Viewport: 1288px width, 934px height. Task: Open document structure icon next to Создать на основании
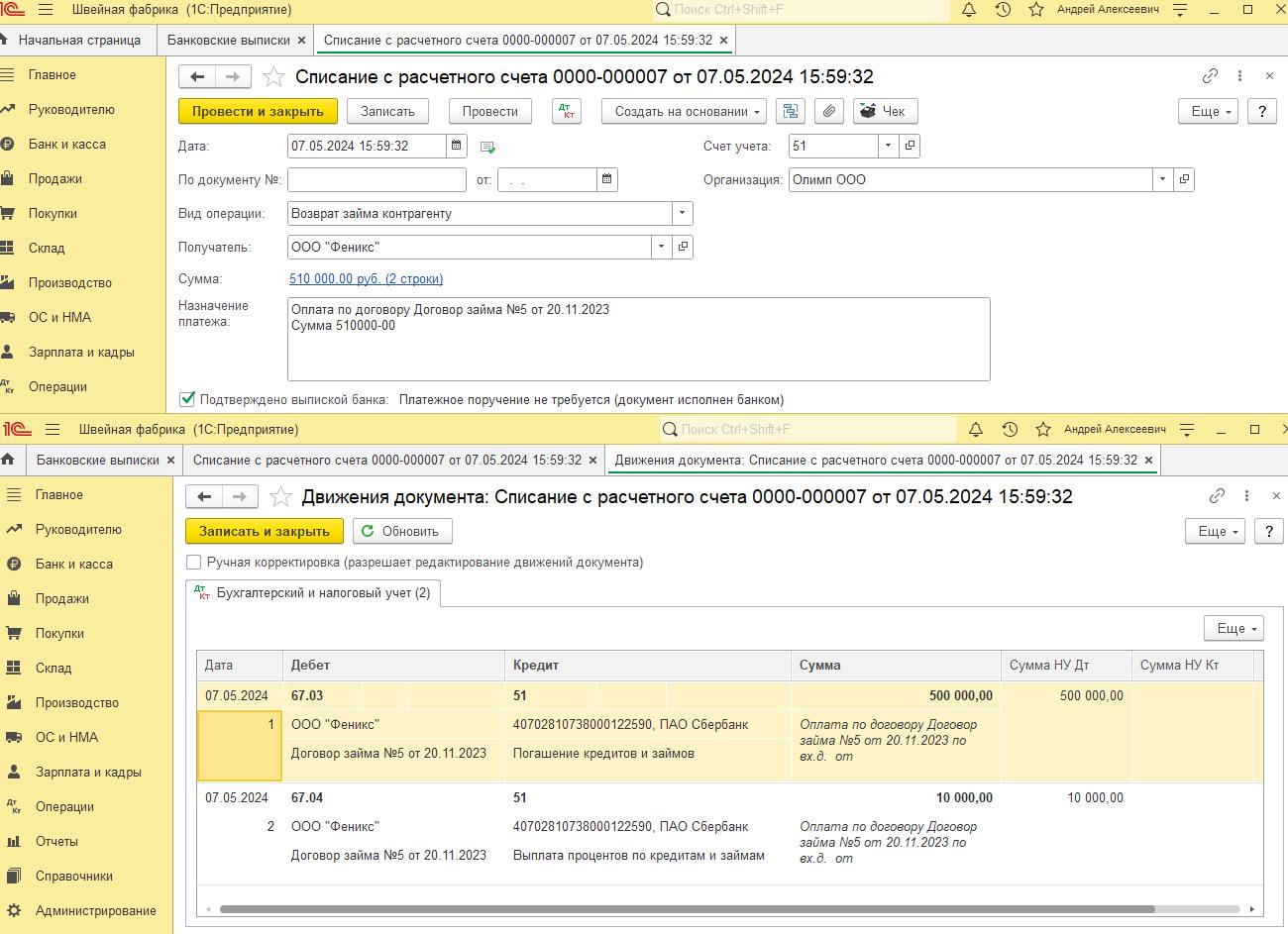pyautogui.click(x=790, y=111)
